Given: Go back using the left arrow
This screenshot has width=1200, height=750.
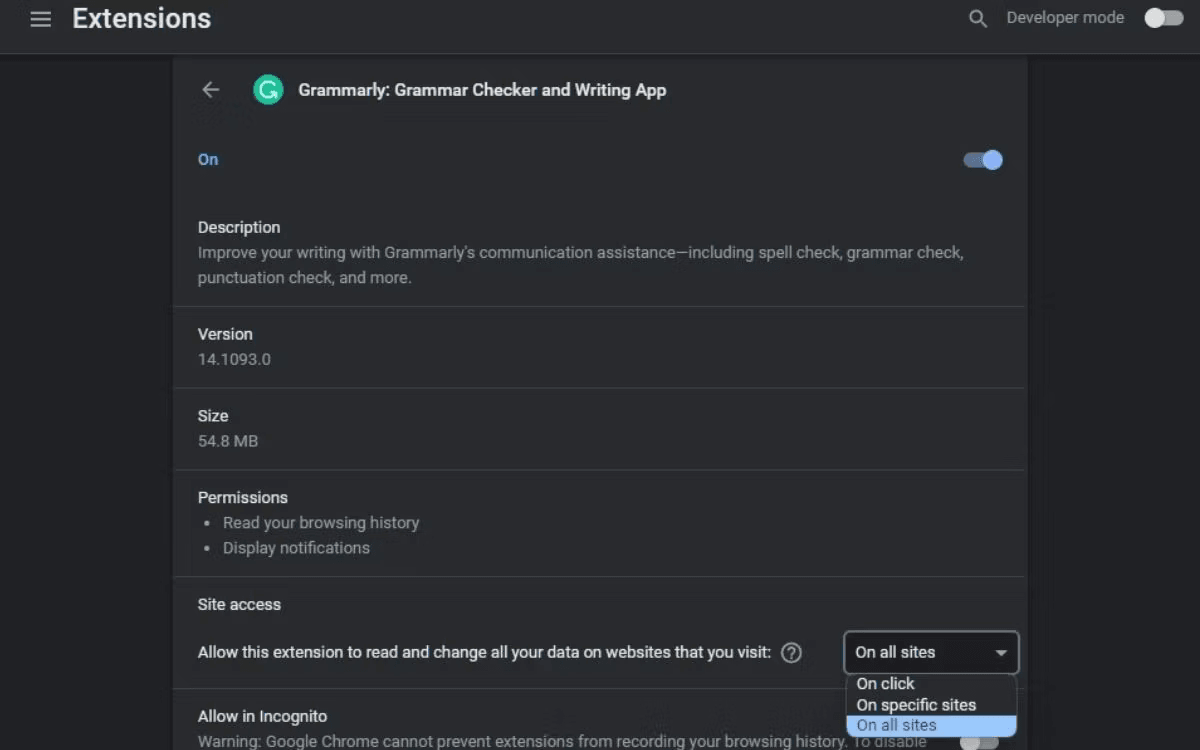Looking at the screenshot, I should coord(210,90).
